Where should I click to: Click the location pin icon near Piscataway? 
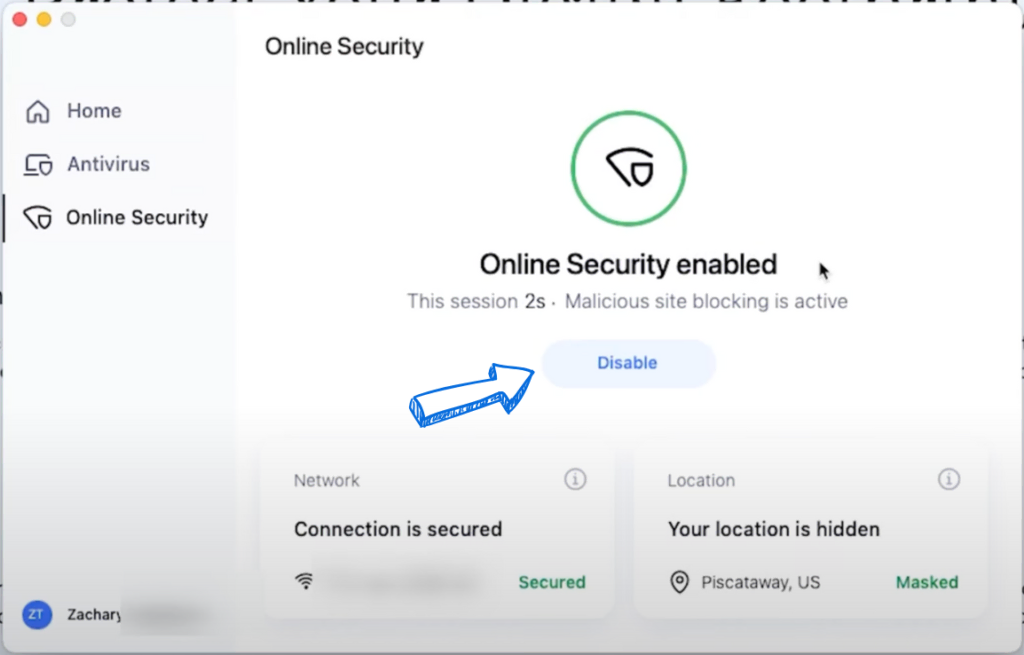point(679,582)
